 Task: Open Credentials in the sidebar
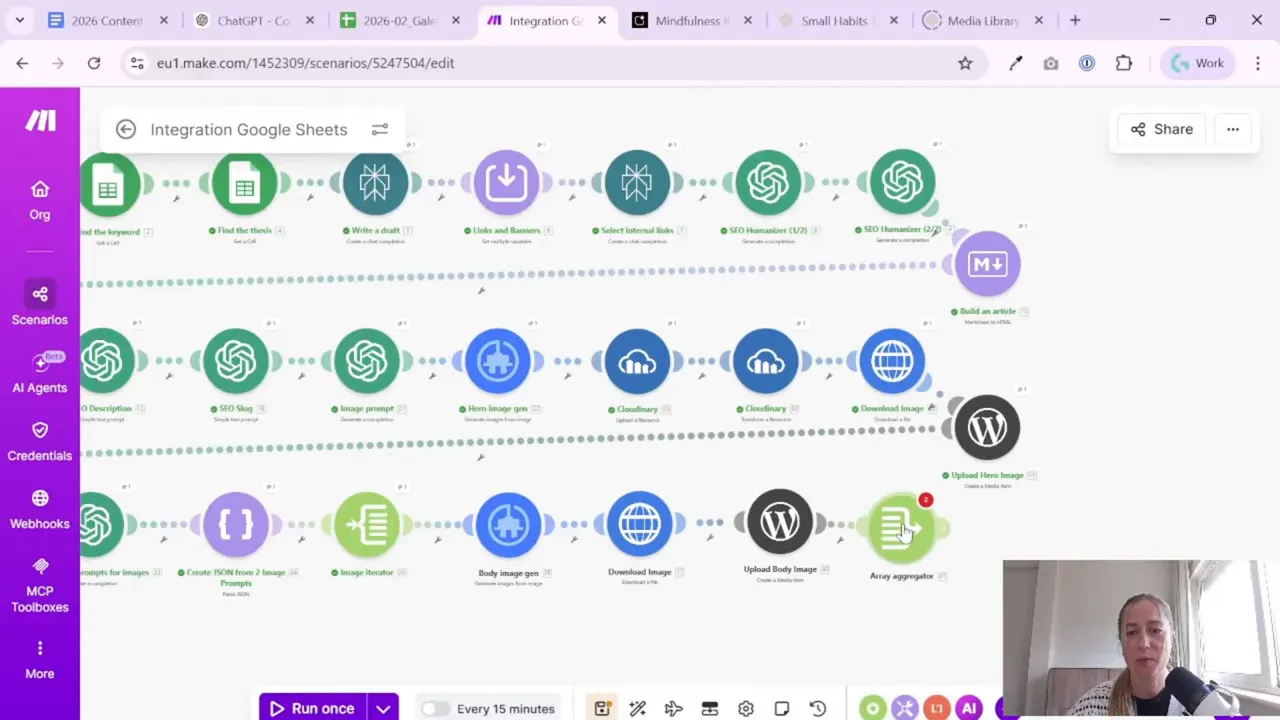pos(40,441)
